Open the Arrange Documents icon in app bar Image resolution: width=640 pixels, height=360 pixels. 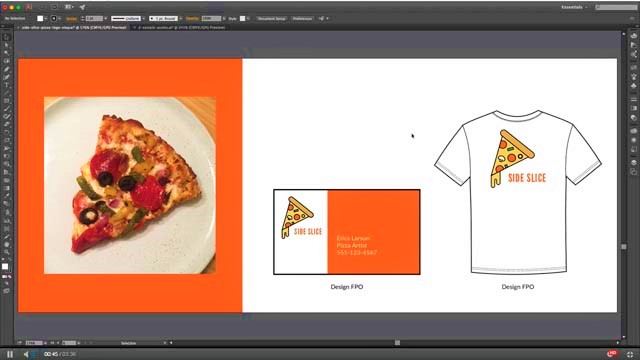(x=69, y=7)
